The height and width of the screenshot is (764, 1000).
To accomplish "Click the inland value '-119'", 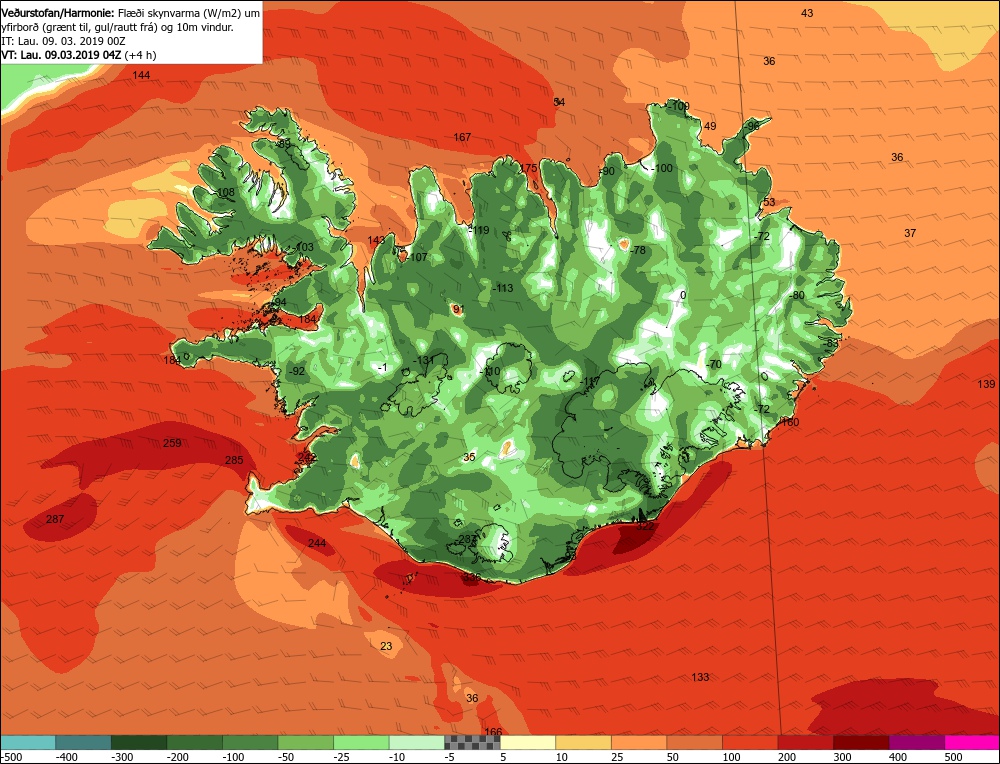I will pyautogui.click(x=478, y=230).
